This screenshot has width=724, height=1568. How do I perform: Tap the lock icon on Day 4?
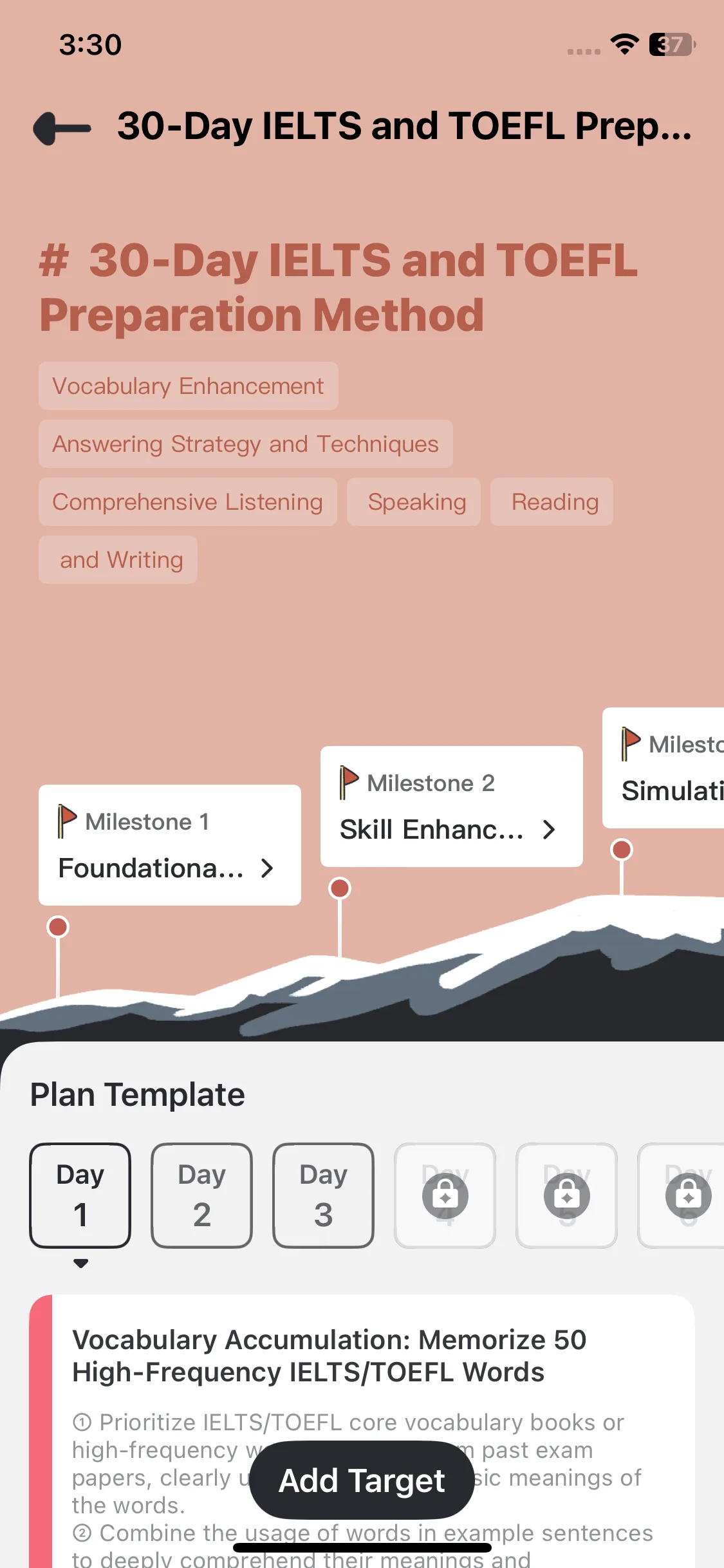coord(445,1195)
